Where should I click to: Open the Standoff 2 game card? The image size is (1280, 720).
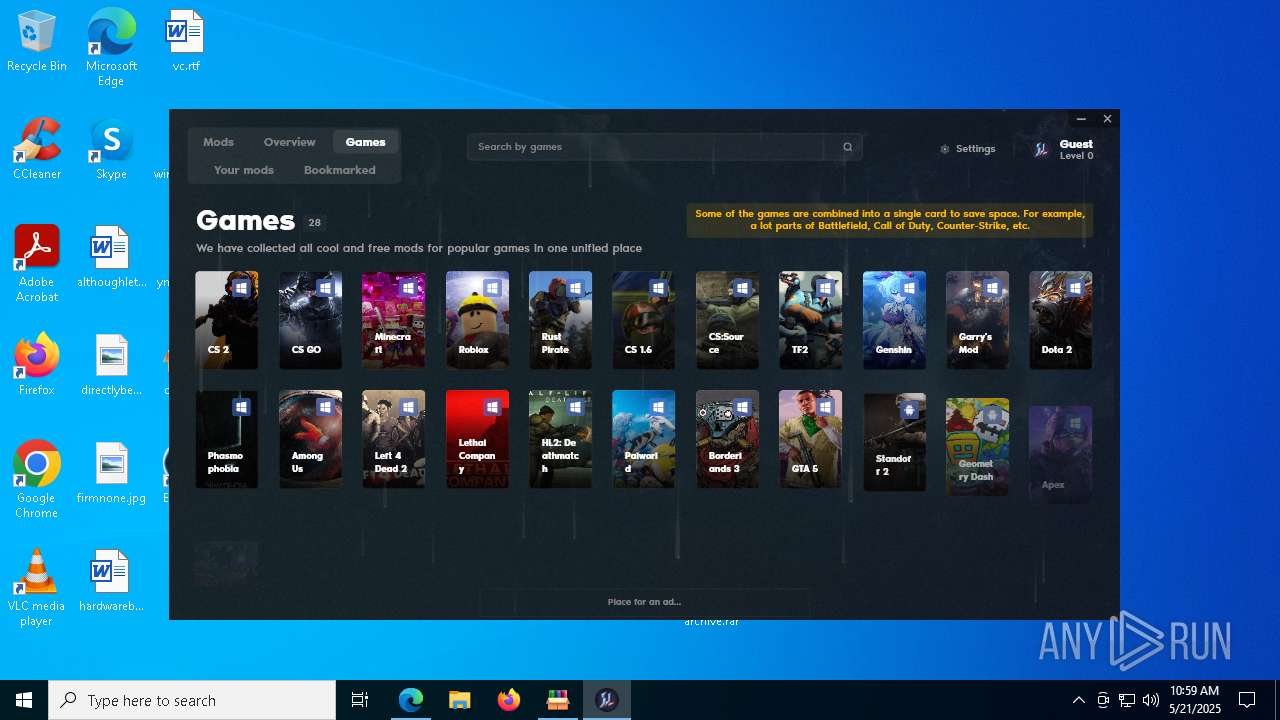coord(894,442)
